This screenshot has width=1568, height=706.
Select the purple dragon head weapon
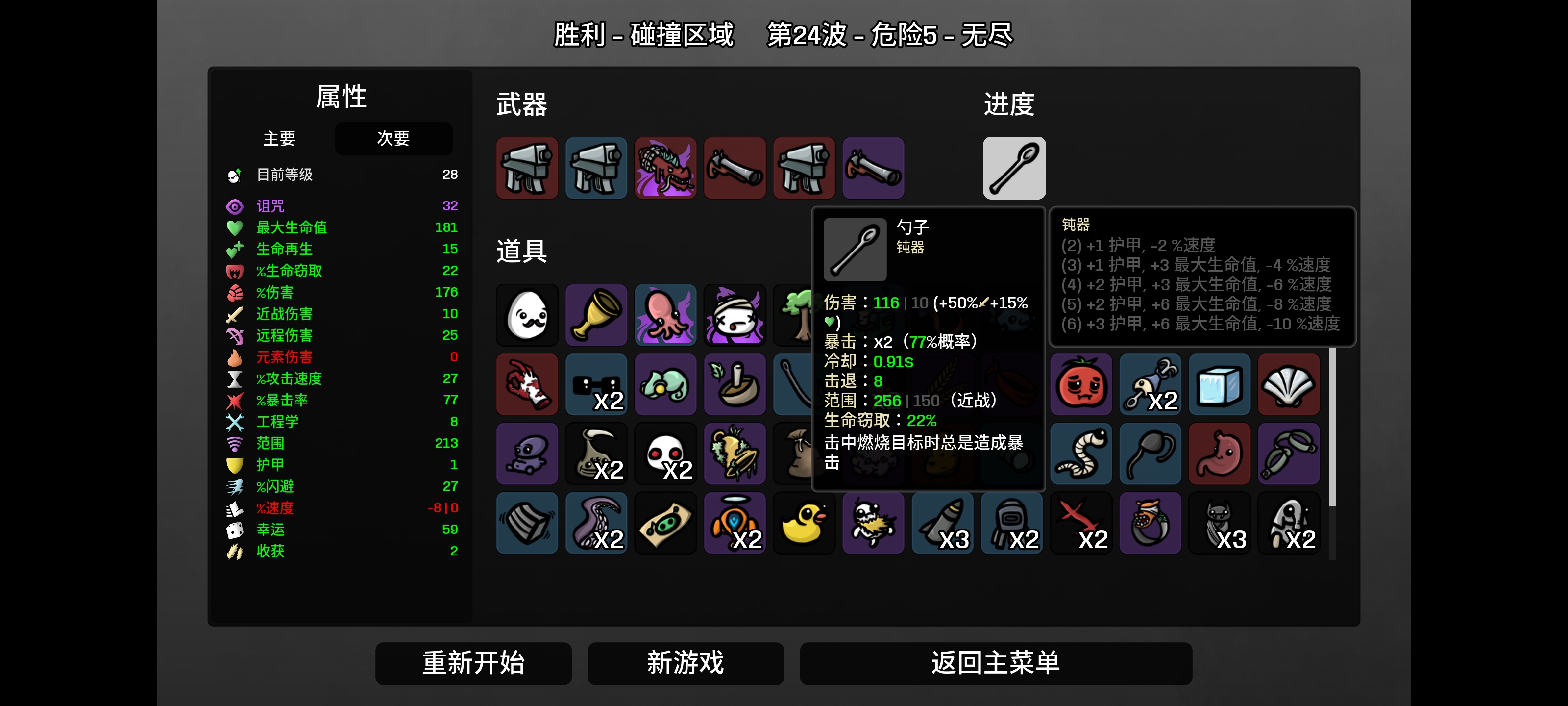pos(665,168)
